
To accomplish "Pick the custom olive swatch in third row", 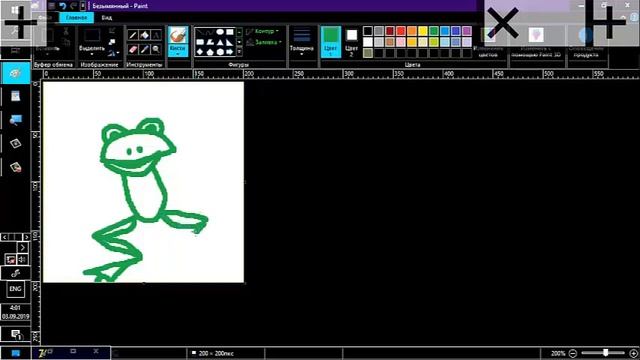I will pos(368,53).
